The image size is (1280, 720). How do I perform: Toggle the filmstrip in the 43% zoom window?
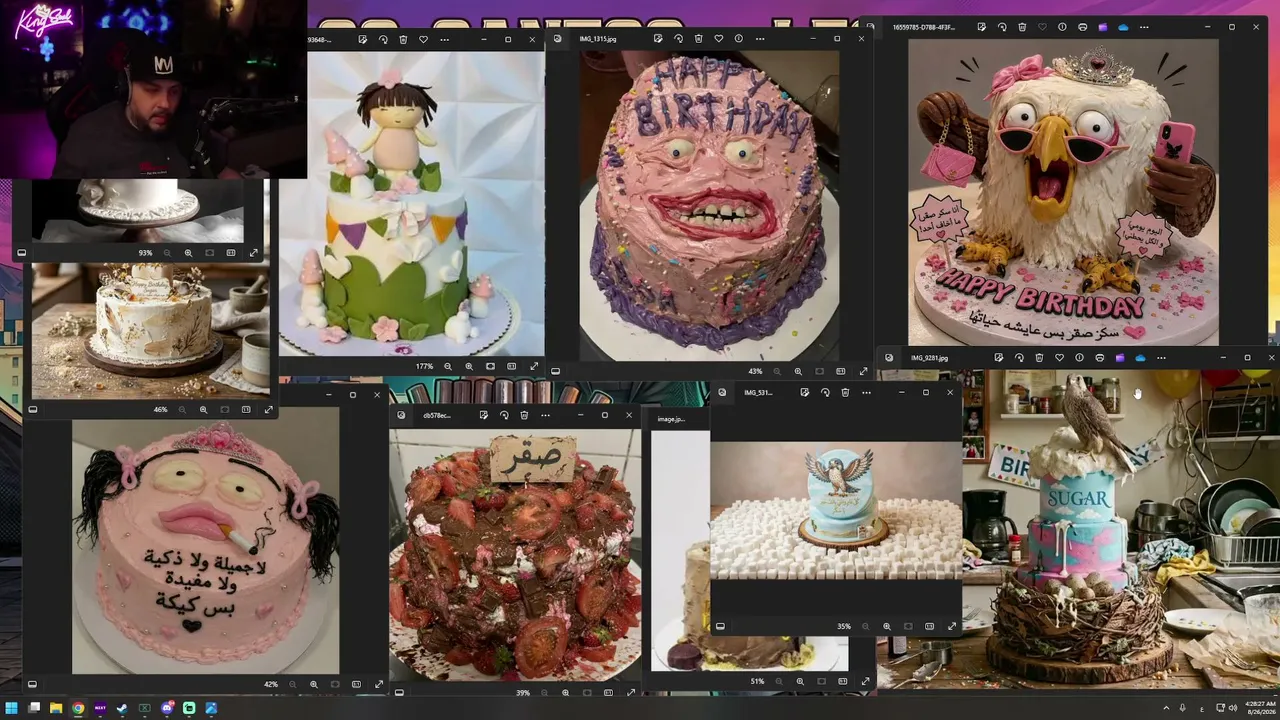[555, 371]
